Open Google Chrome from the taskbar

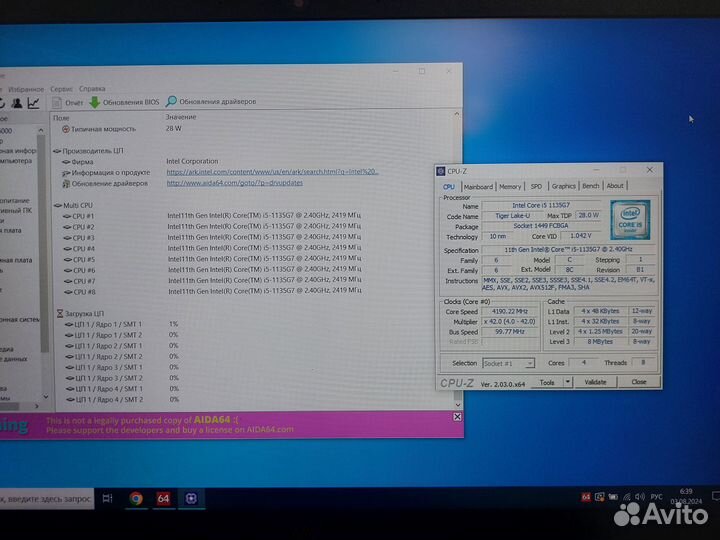click(136, 499)
